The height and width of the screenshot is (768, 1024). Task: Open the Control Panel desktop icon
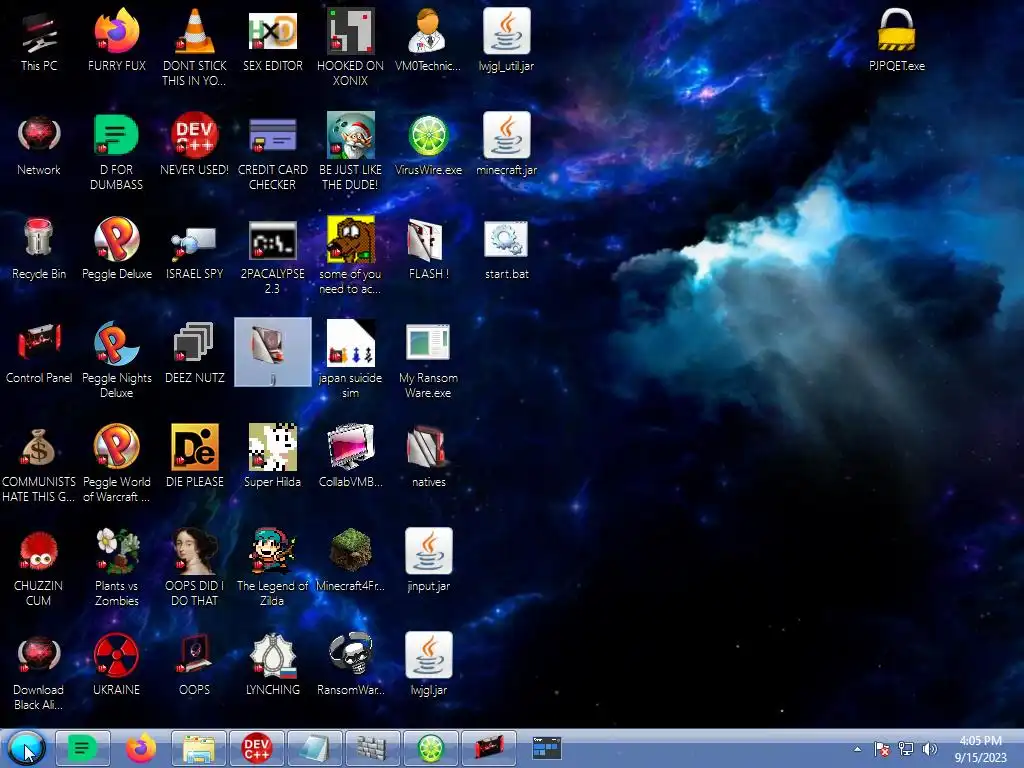pos(39,353)
